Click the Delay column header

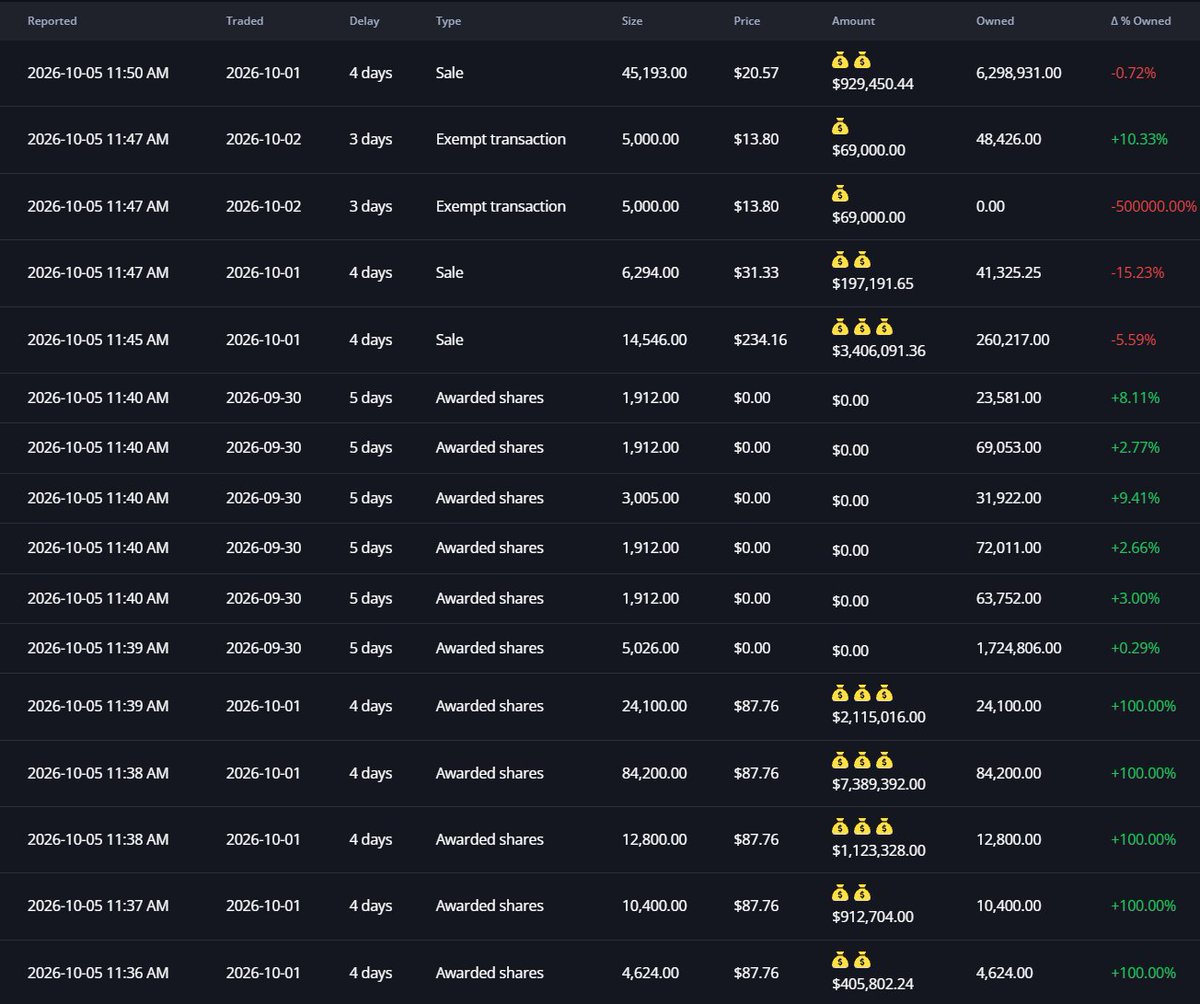[x=364, y=21]
